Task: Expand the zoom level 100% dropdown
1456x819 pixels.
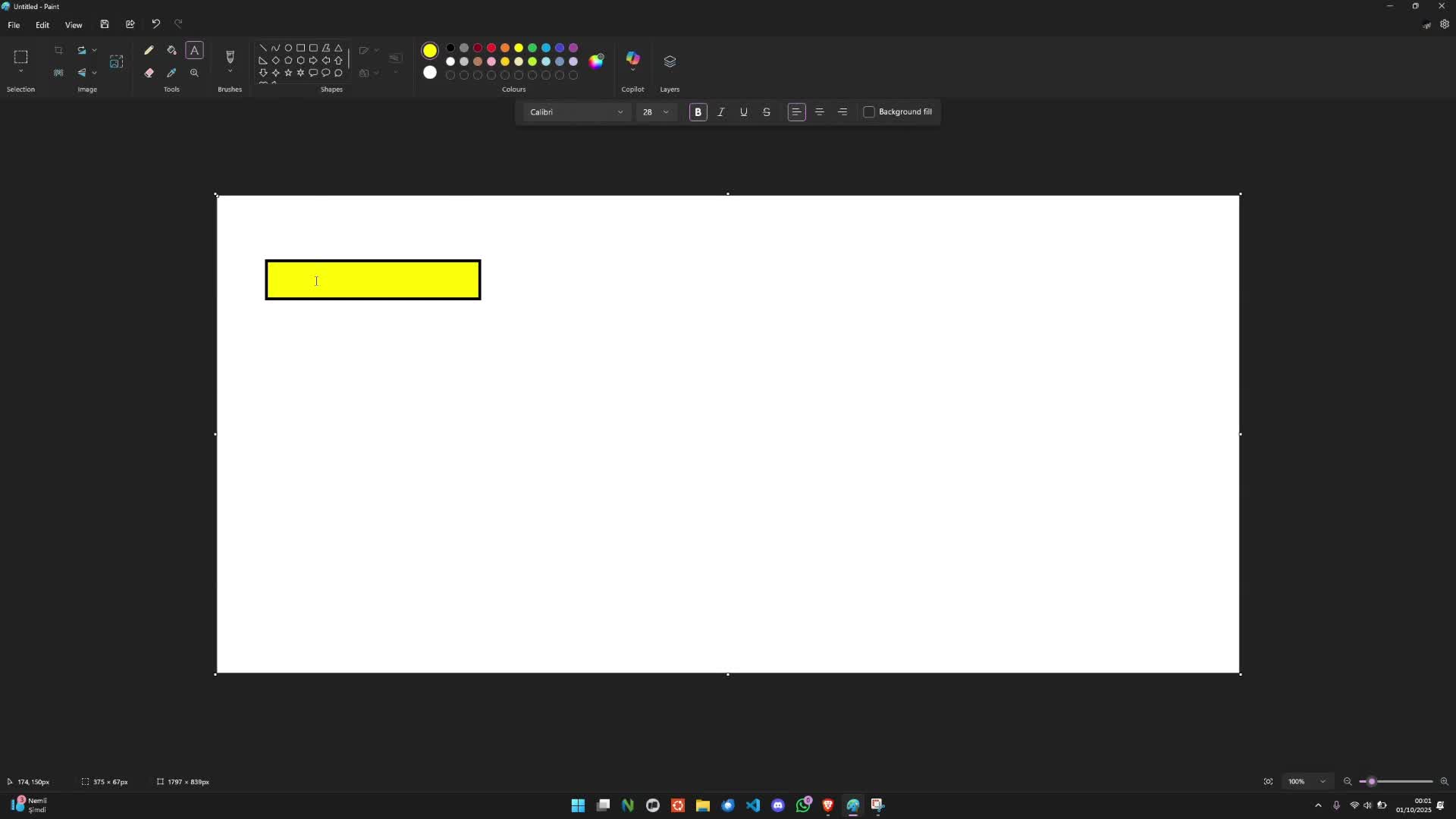Action: [x=1323, y=782]
